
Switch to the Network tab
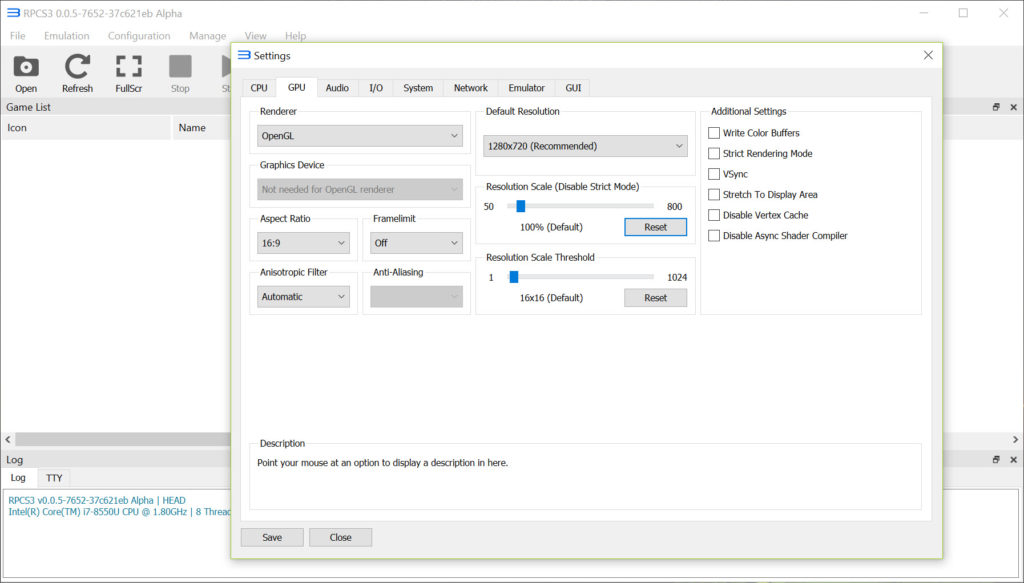471,87
